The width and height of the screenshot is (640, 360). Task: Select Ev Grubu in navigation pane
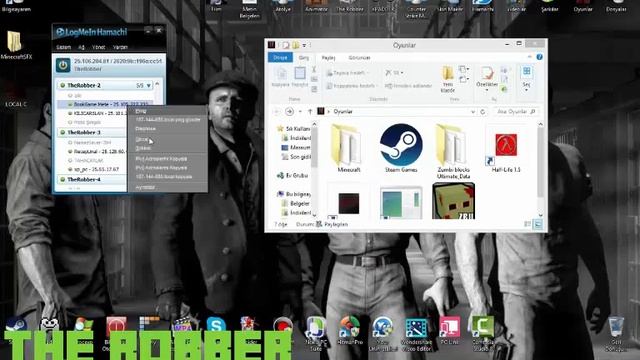(x=293, y=176)
